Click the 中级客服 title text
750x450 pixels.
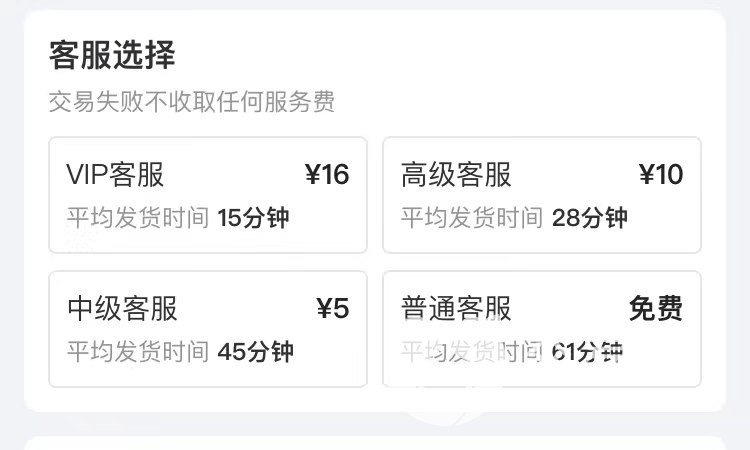tap(122, 308)
